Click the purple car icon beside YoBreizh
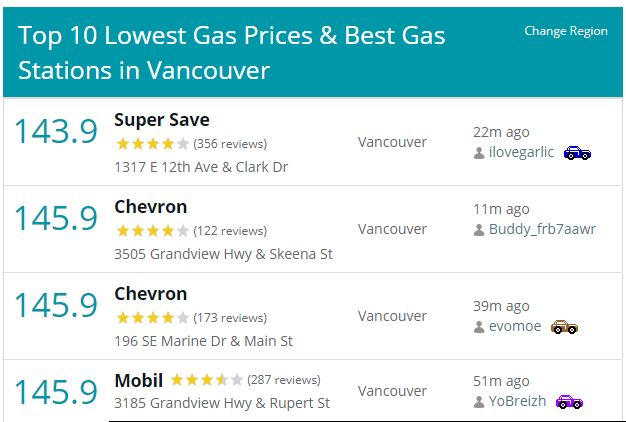Viewport: 626px width, 422px height. click(x=569, y=402)
